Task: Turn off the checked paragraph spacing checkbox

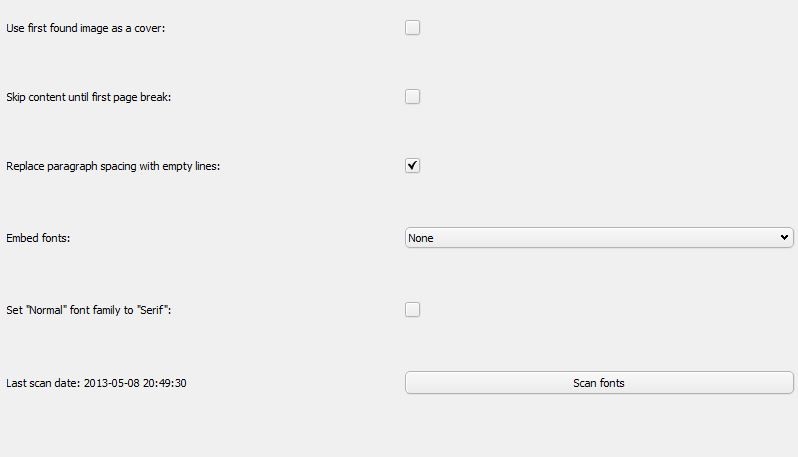Action: click(x=412, y=166)
